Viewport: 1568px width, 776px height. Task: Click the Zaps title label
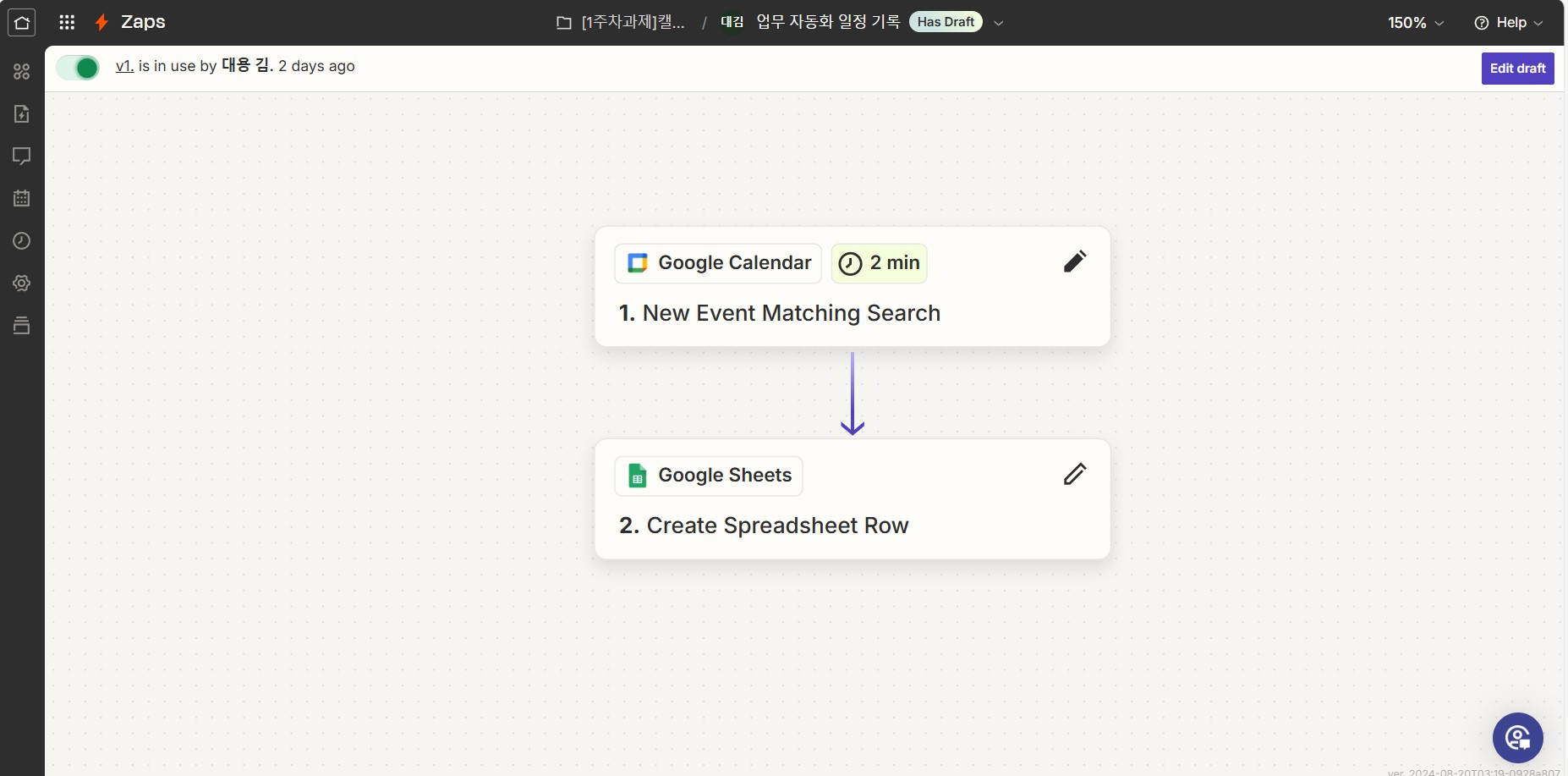coord(143,22)
